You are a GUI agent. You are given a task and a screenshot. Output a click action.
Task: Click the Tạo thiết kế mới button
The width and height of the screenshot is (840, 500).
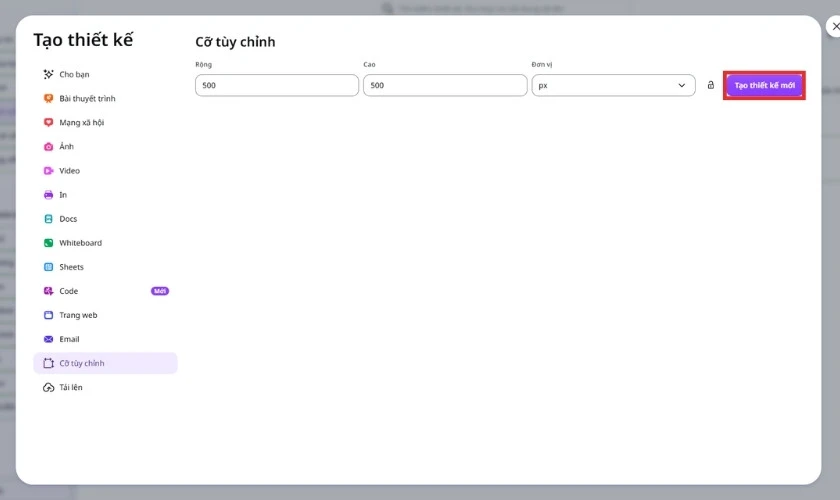pos(764,85)
